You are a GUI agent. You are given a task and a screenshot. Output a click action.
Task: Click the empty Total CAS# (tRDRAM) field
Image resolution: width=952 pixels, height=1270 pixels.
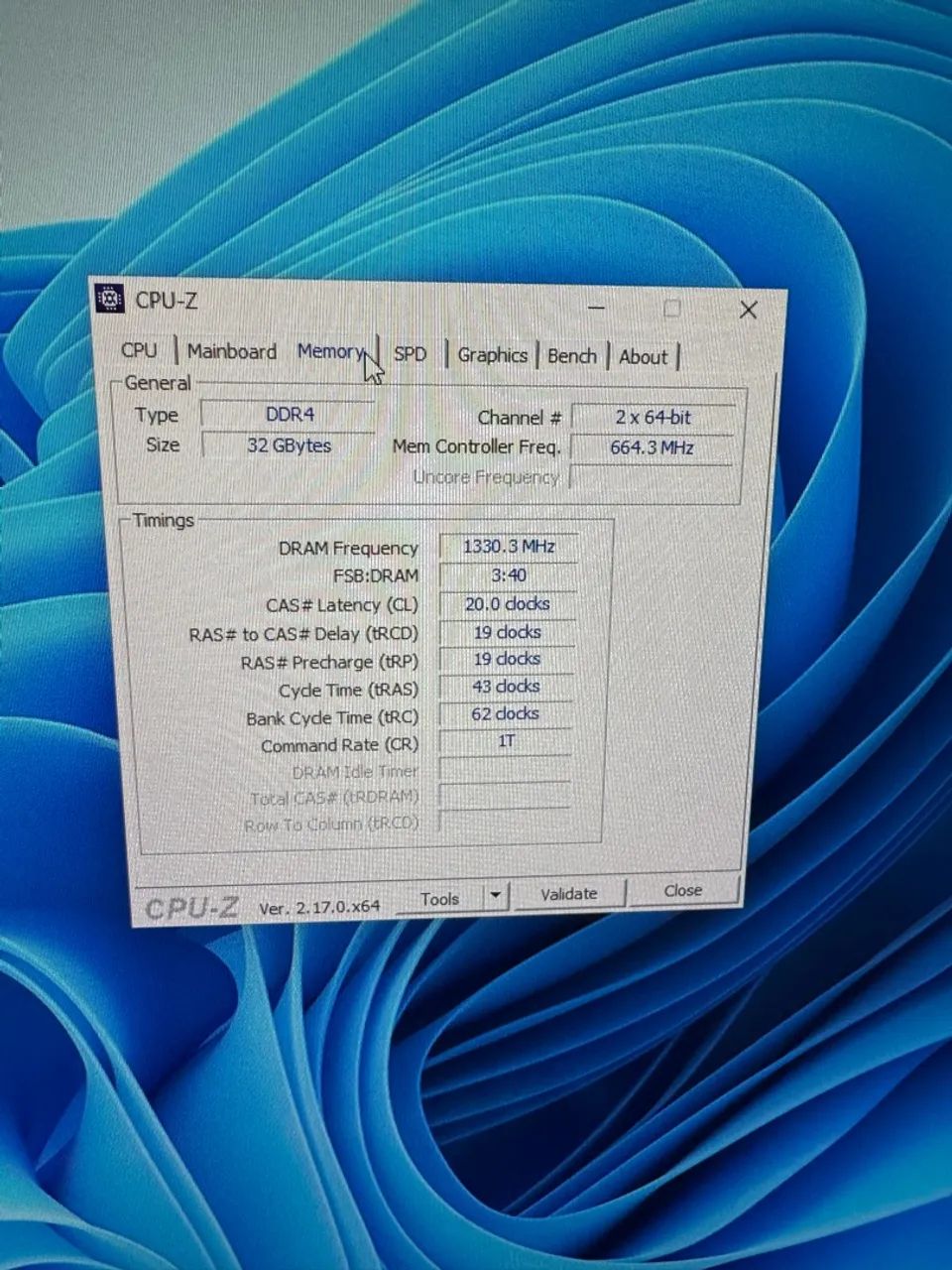pos(504,796)
